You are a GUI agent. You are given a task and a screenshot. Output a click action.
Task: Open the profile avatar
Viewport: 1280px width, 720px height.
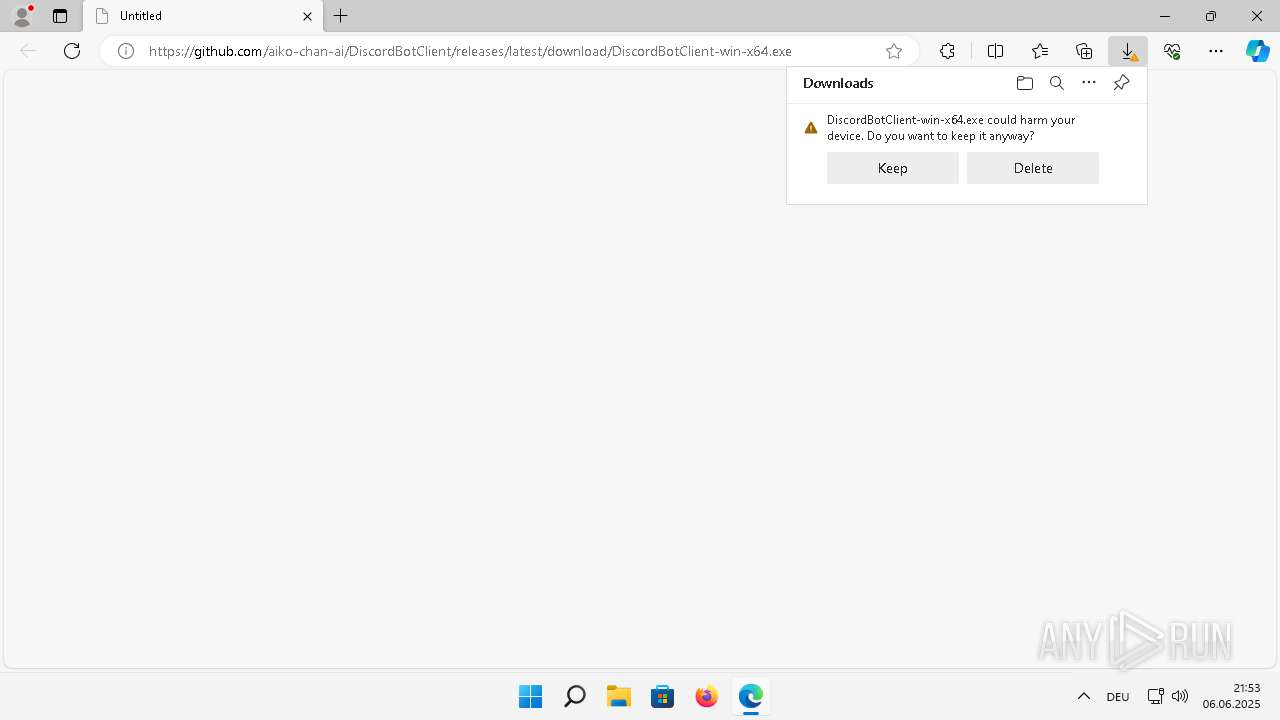coord(22,16)
